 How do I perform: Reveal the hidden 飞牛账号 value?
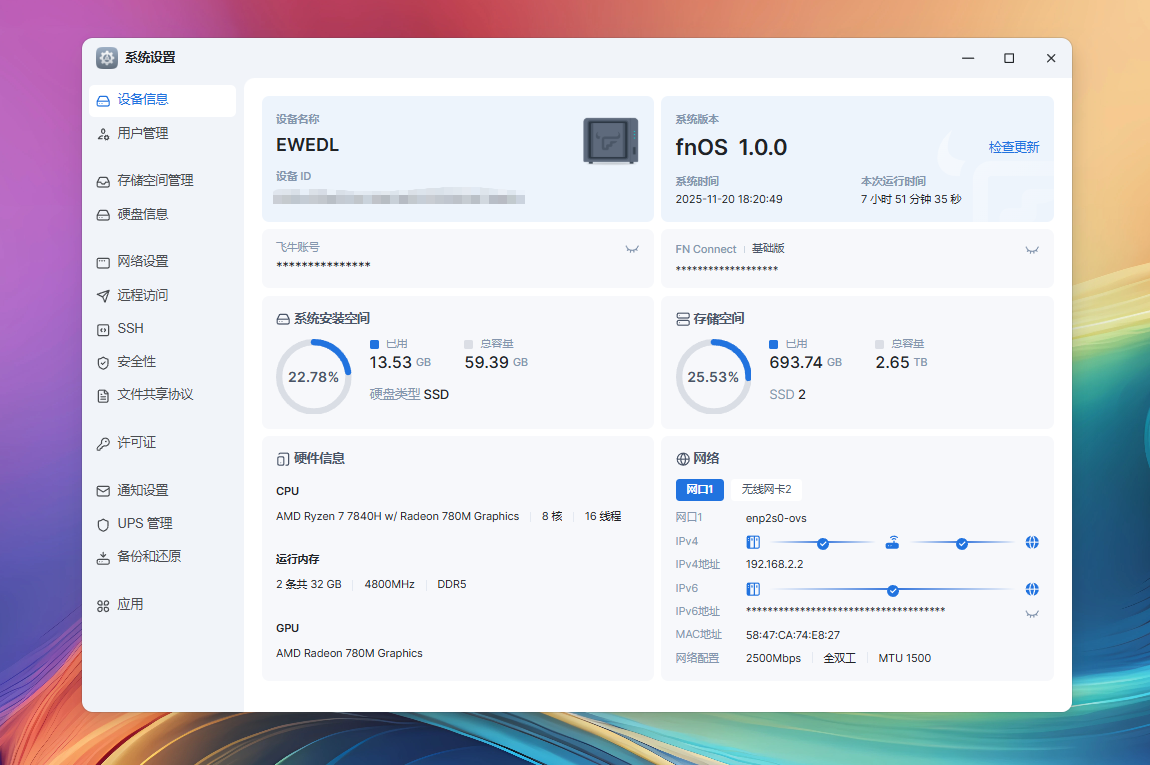coord(632,249)
